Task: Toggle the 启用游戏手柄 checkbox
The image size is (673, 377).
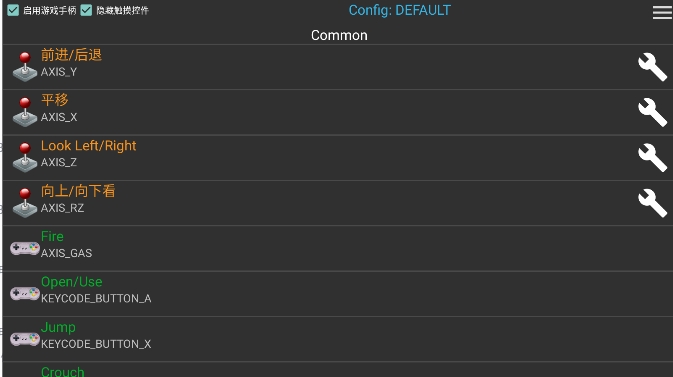Action: [13, 10]
